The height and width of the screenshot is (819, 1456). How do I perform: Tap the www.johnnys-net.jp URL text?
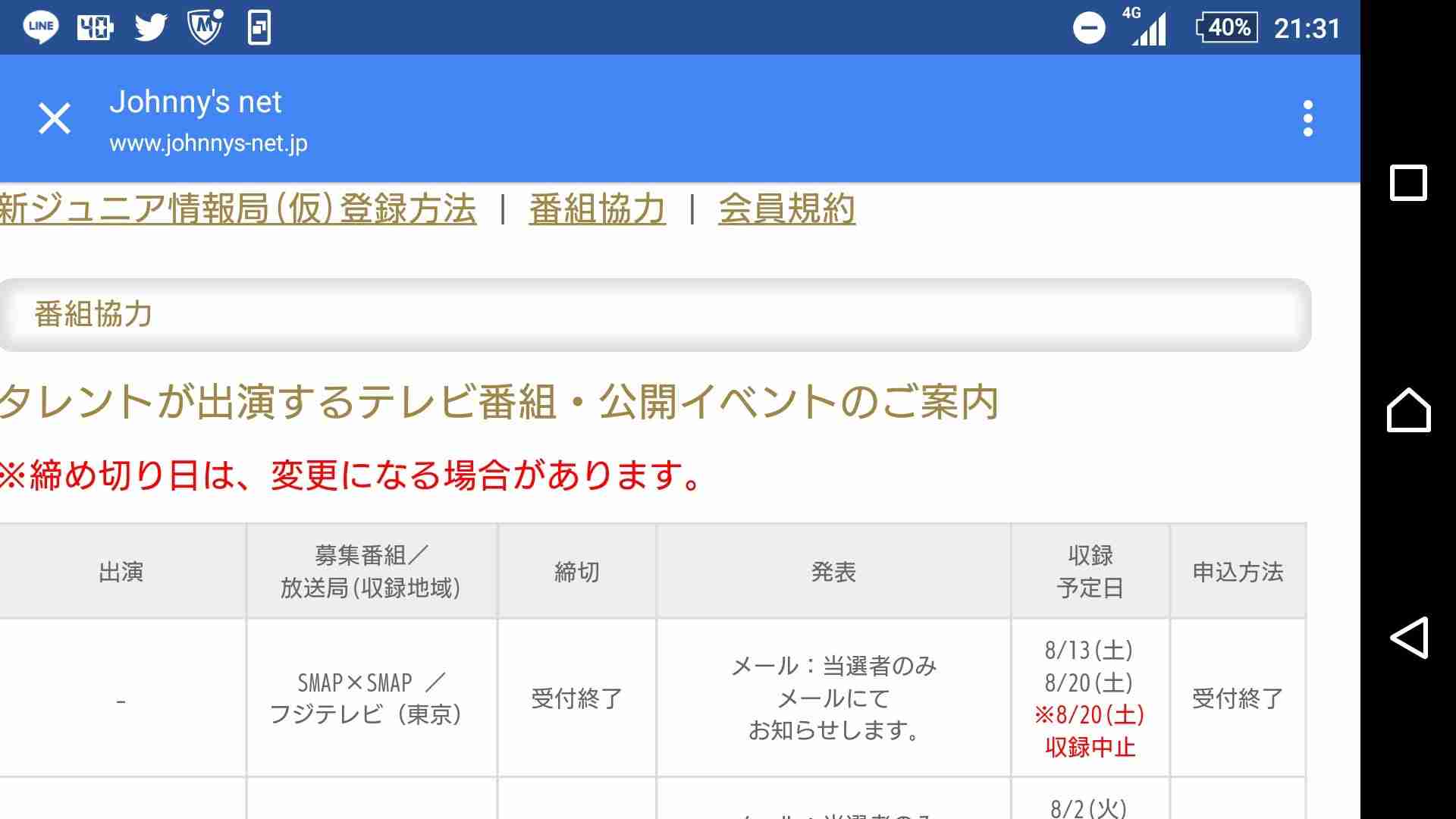click(209, 143)
